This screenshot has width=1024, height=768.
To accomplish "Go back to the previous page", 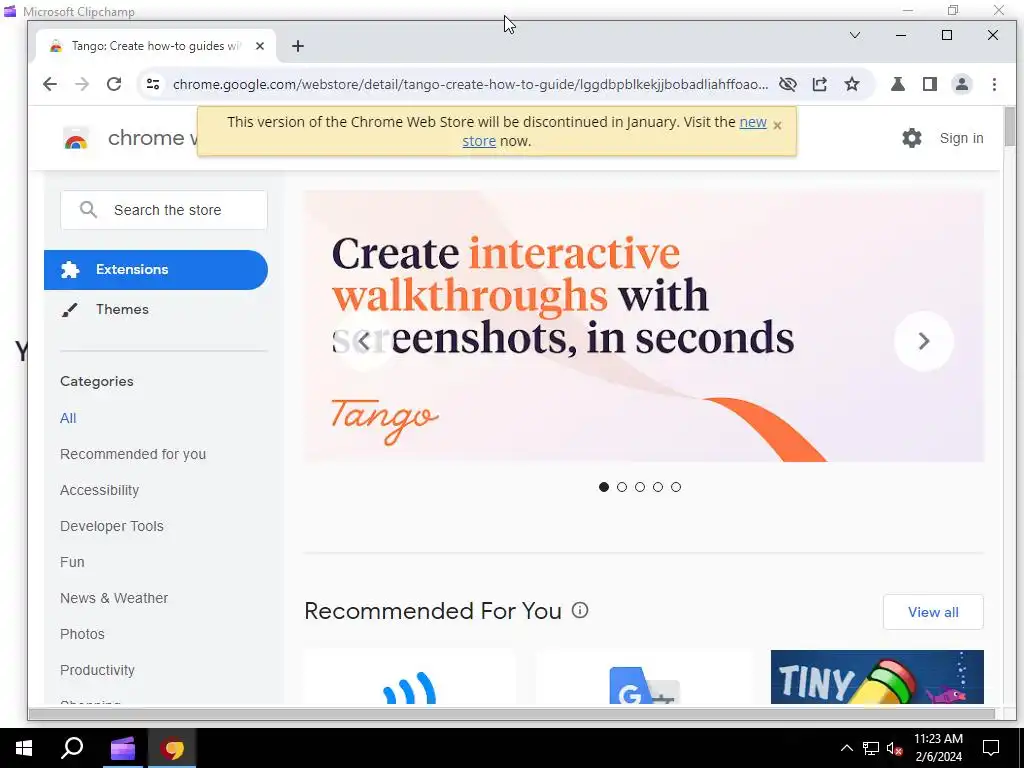I will pyautogui.click(x=50, y=84).
